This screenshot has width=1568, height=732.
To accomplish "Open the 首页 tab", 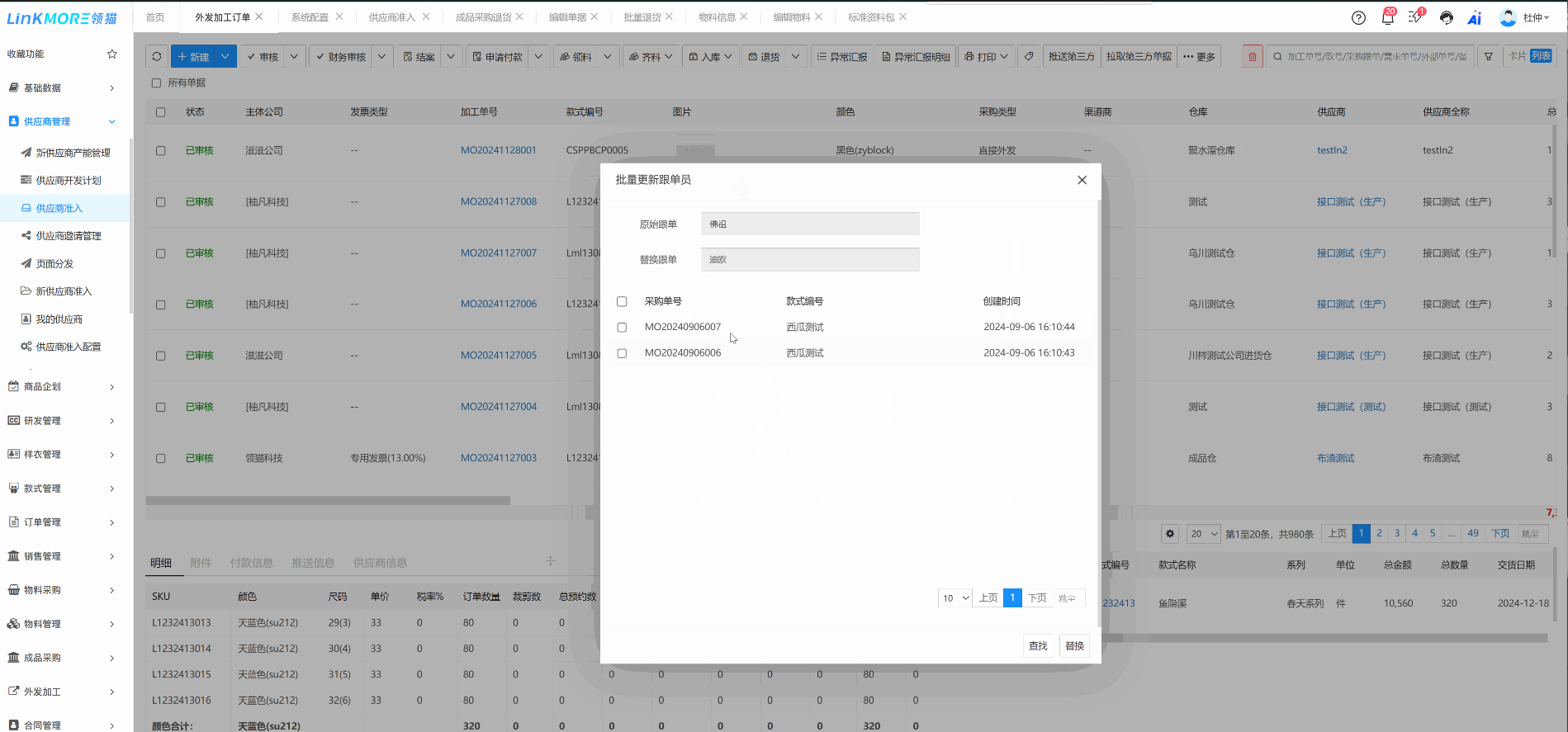I will (155, 17).
